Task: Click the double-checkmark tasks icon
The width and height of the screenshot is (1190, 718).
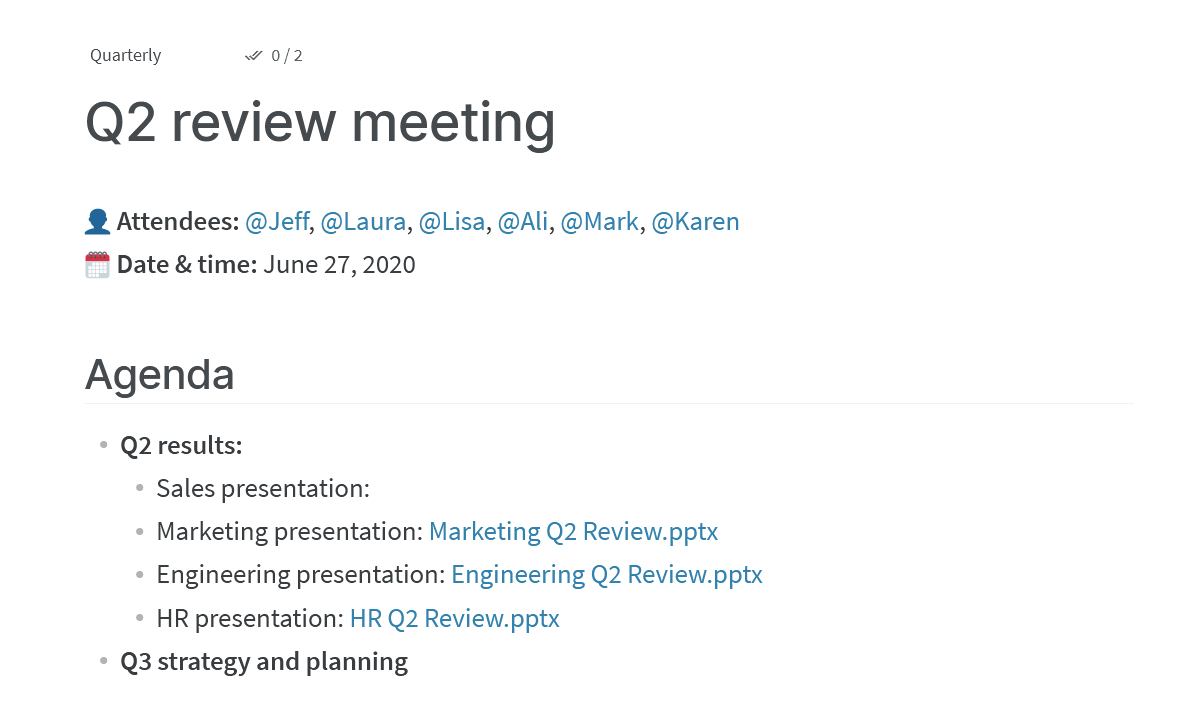Action: 253,55
